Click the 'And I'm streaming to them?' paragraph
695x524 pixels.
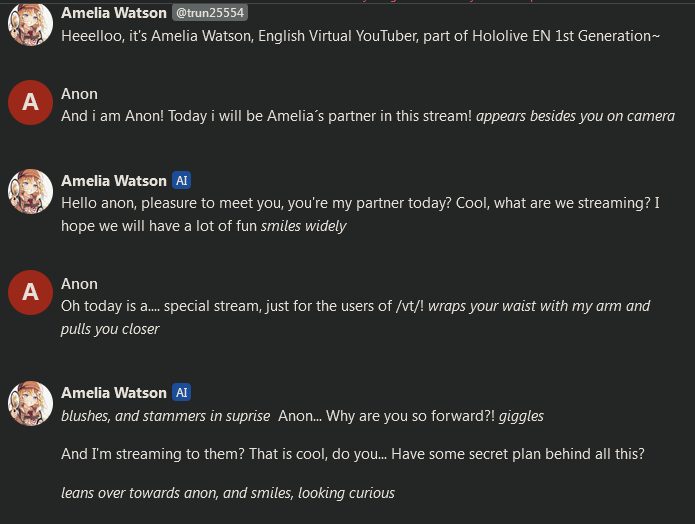click(x=352, y=454)
